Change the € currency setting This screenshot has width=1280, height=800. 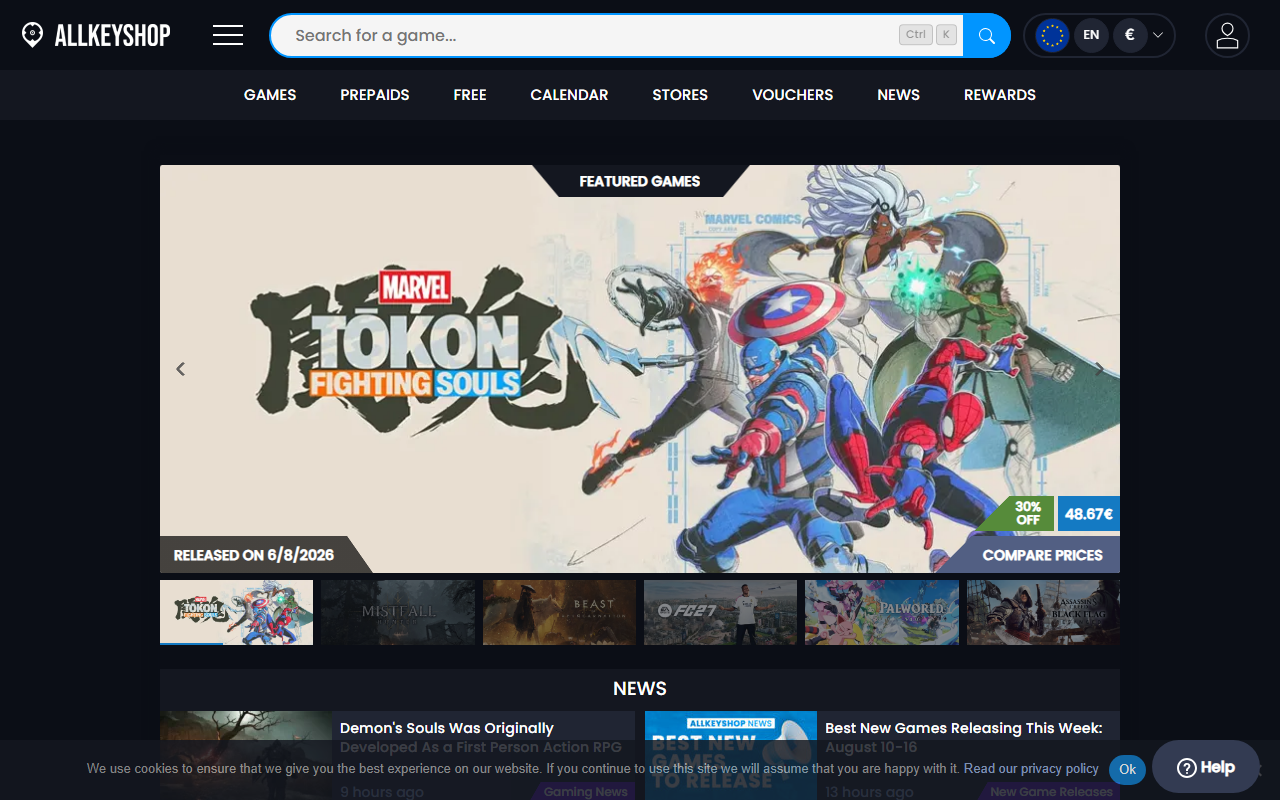(1130, 35)
